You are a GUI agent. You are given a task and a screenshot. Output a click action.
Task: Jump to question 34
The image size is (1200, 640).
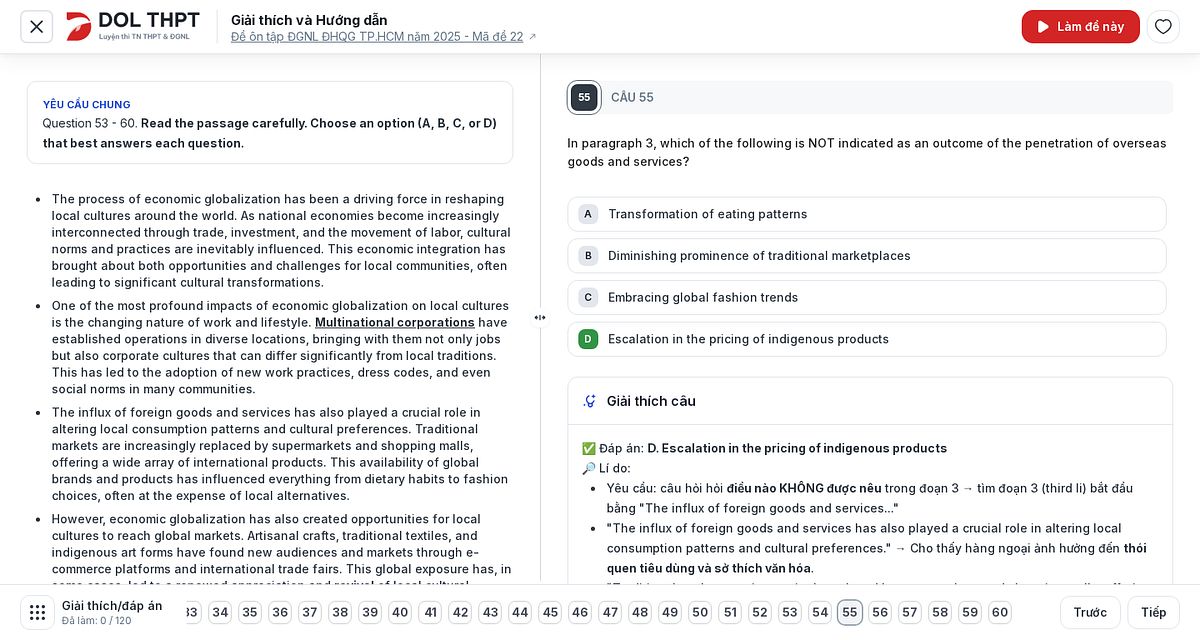(220, 612)
